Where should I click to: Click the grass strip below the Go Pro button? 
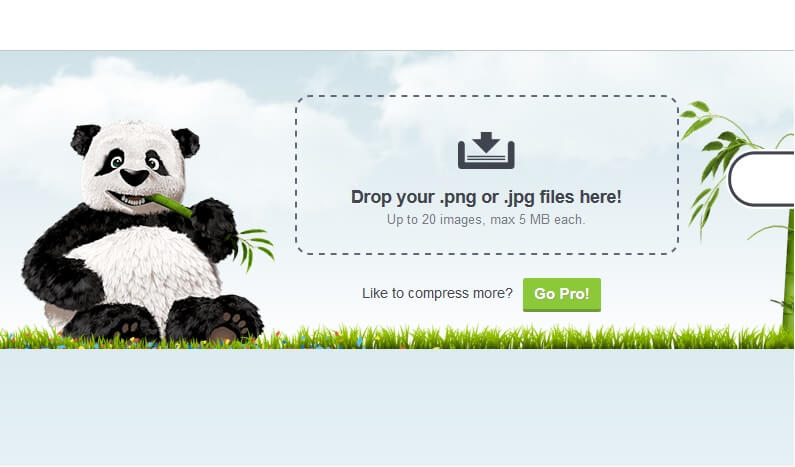pos(562,337)
